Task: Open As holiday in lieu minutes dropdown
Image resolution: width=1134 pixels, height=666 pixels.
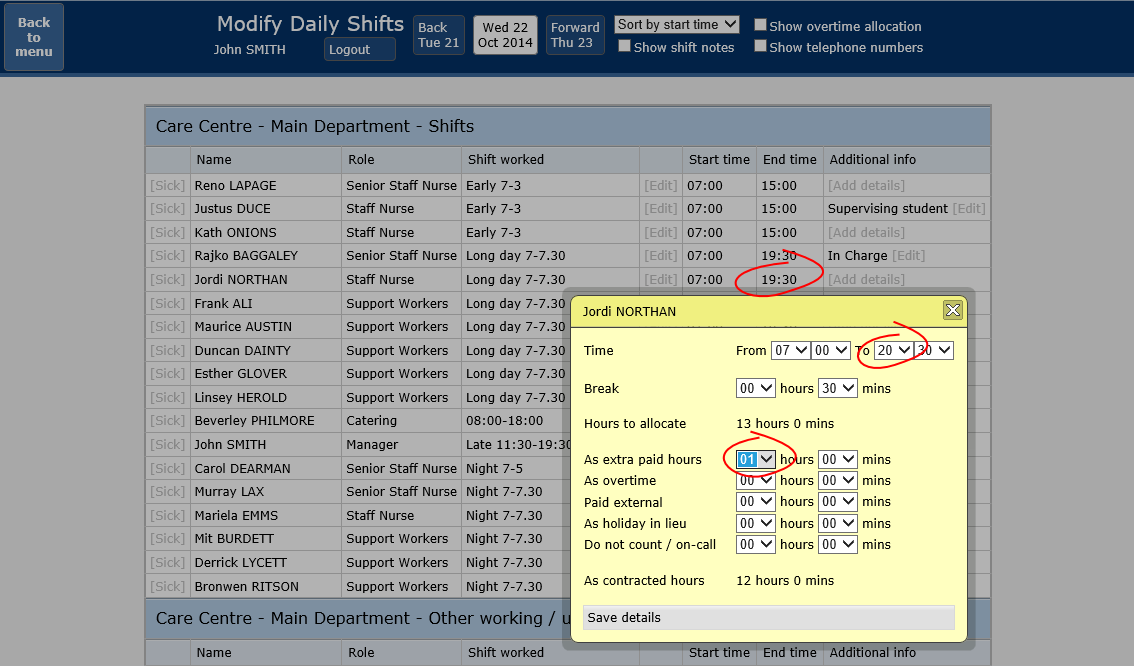Action: point(837,524)
